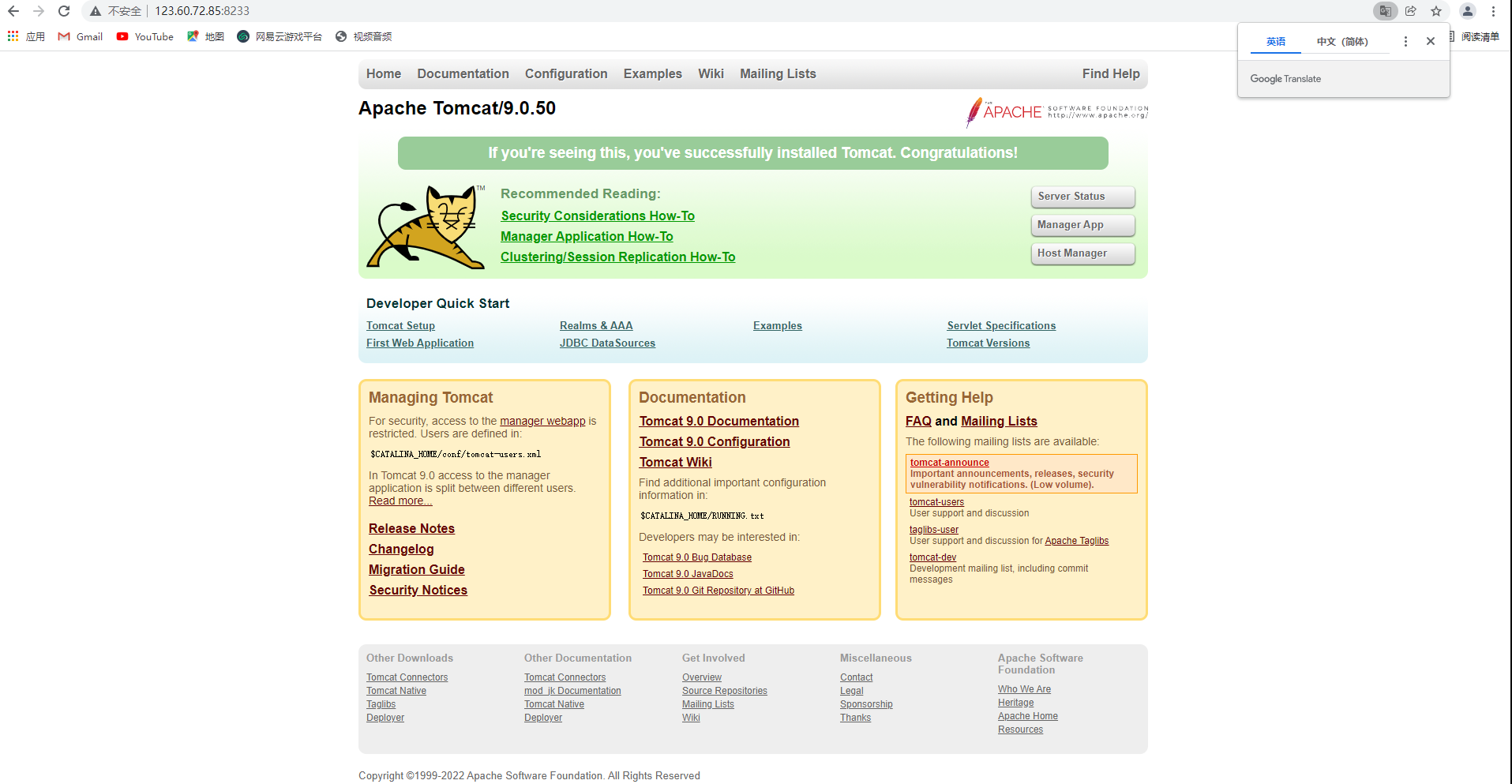The height and width of the screenshot is (784, 1512).
Task: Open the Migration Guide link
Action: click(x=416, y=569)
